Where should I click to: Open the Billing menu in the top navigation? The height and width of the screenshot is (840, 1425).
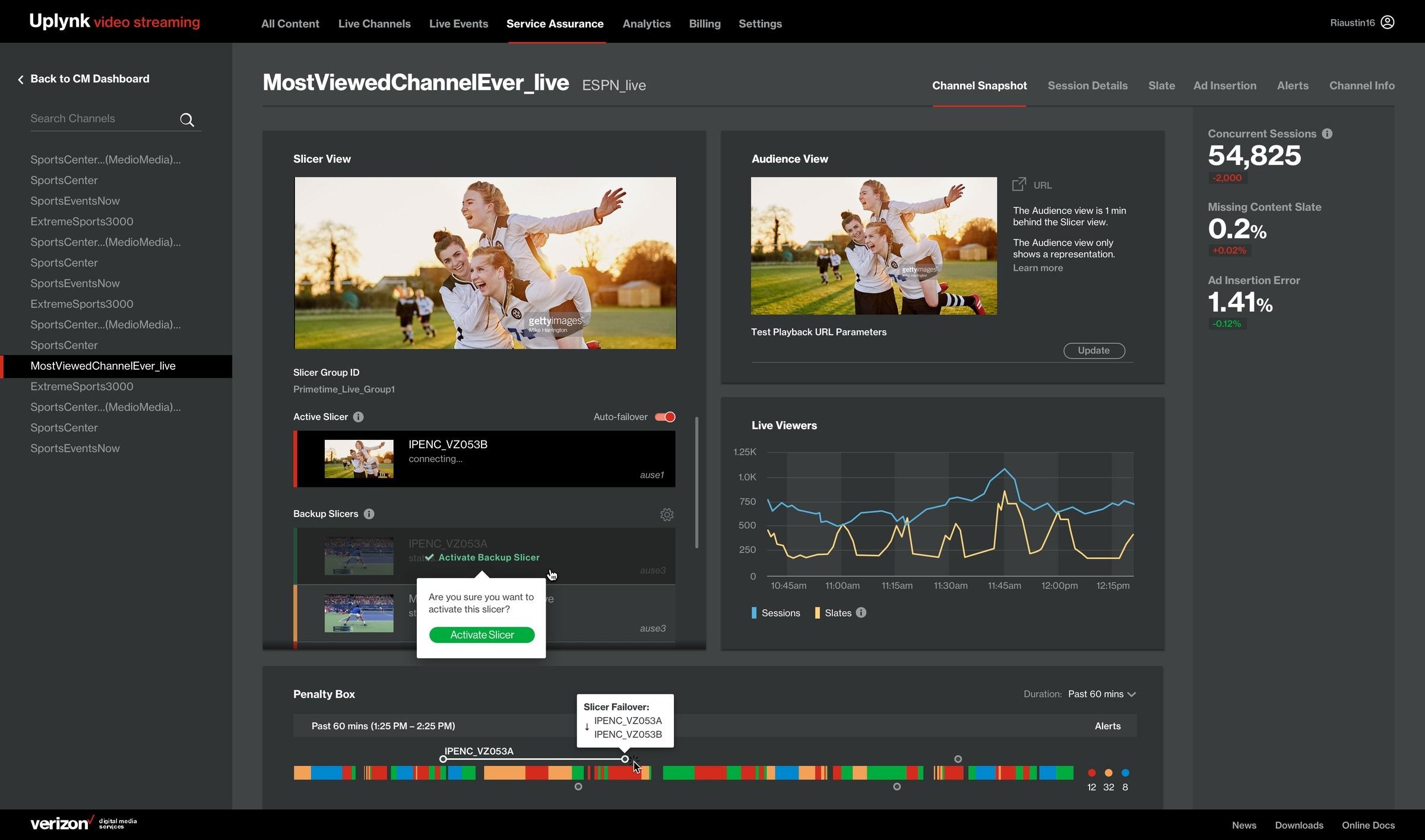[704, 24]
